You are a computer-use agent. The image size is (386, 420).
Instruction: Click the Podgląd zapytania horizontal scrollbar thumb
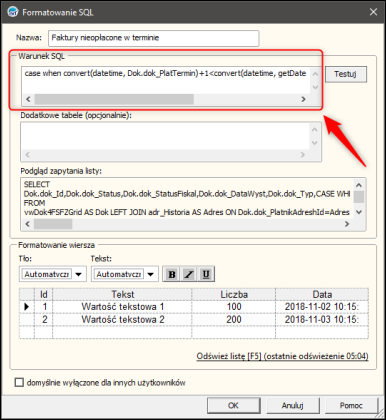click(x=53, y=224)
